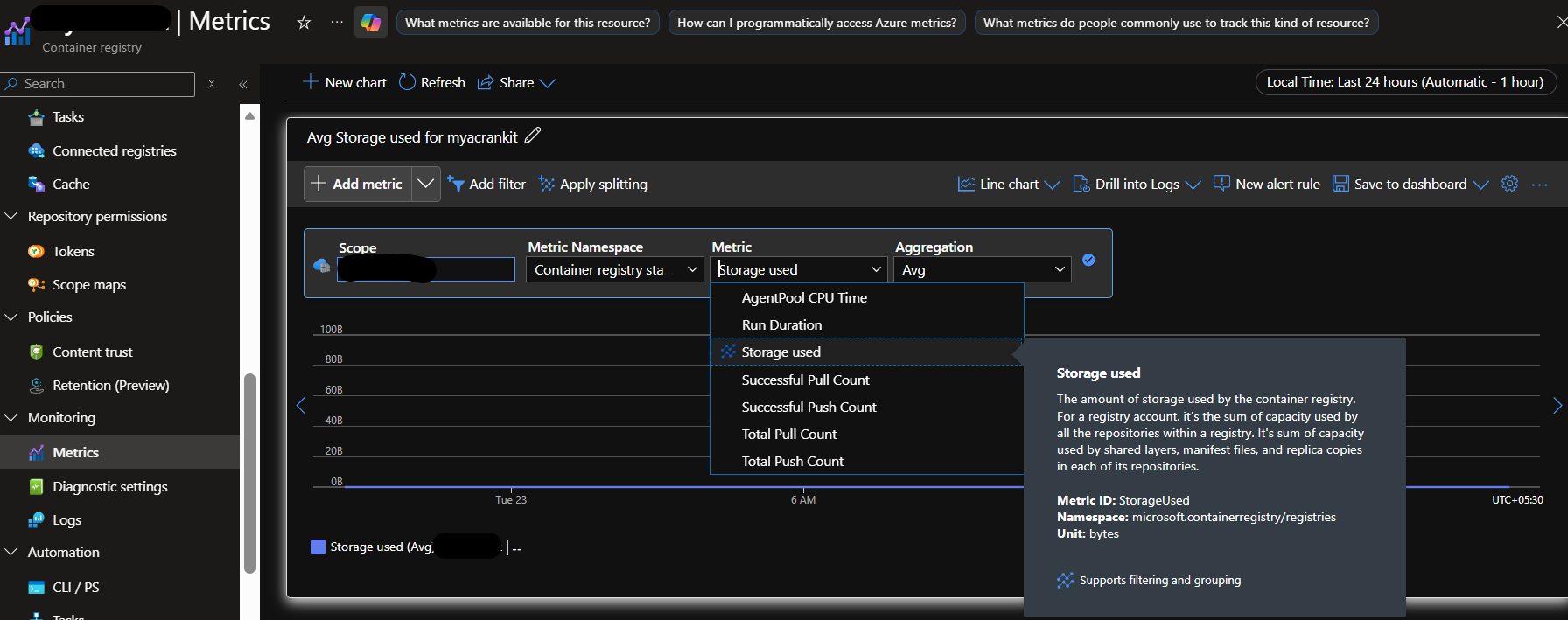The height and width of the screenshot is (620, 1568).
Task: Open Retention (Preview) sidebar item
Action: tap(111, 385)
